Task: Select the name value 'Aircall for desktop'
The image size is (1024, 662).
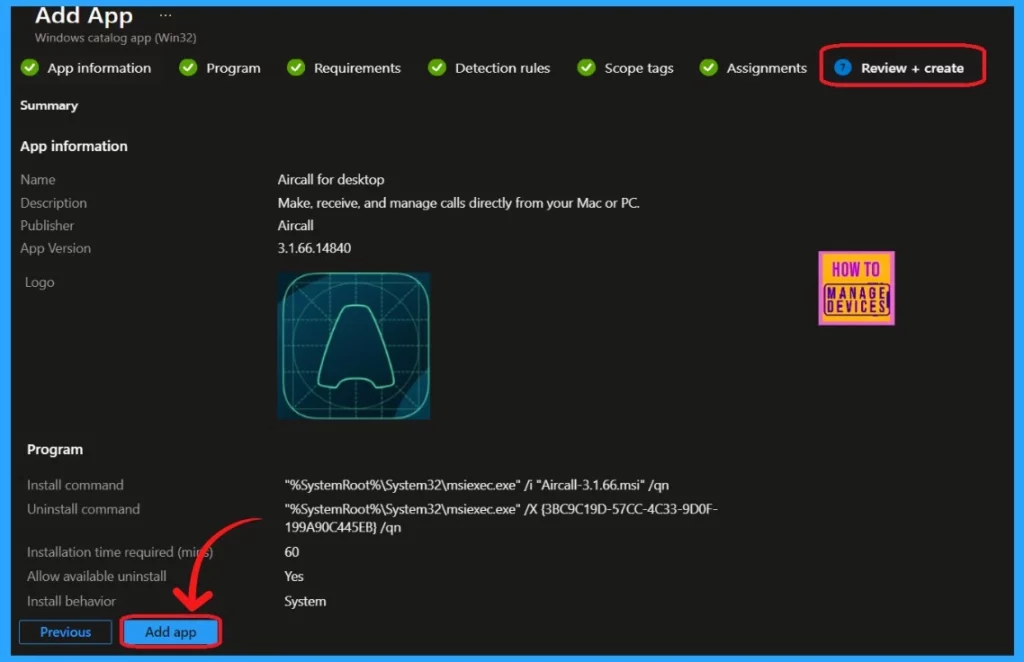Action: [x=331, y=180]
